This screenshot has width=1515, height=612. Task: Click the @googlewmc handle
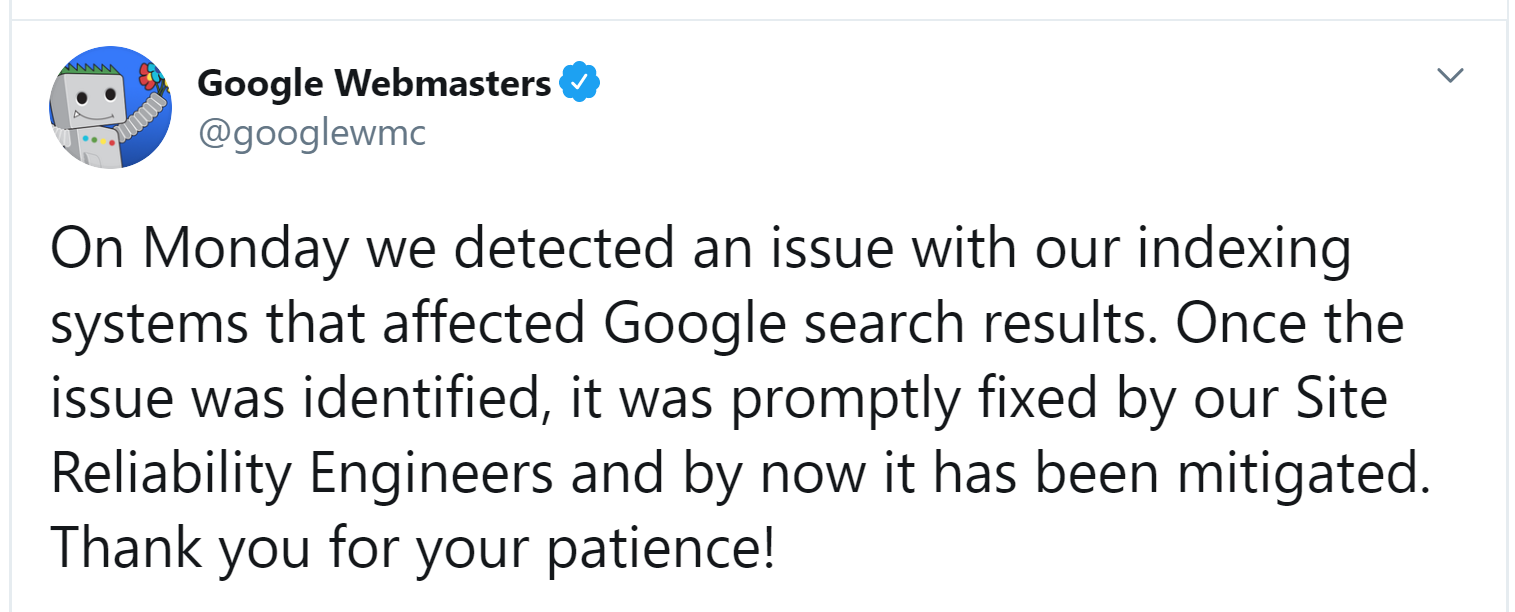[312, 133]
